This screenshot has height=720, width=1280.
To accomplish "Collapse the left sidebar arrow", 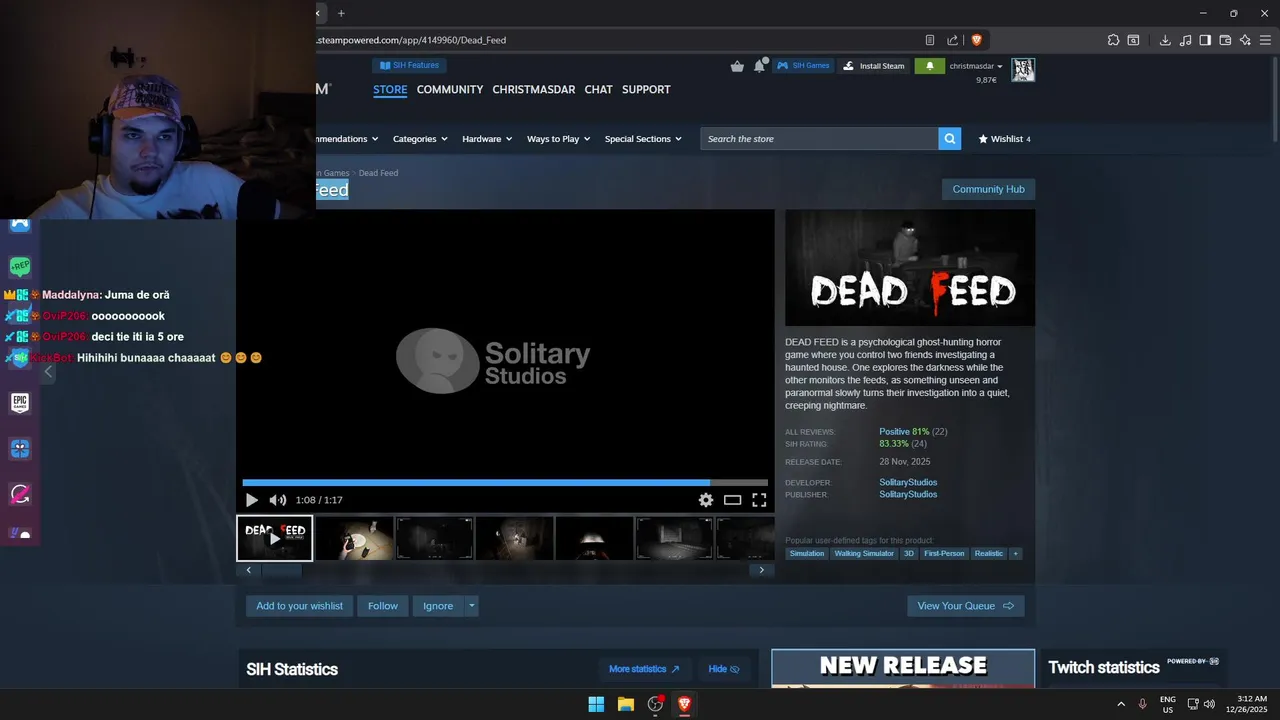I will [x=48, y=371].
